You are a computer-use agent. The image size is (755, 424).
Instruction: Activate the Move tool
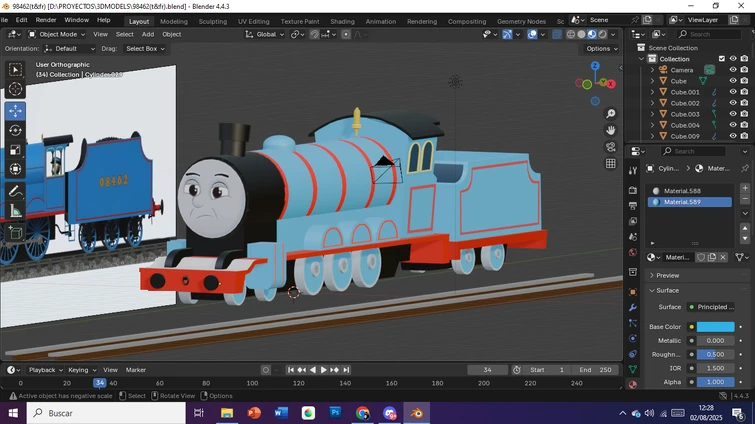click(15, 111)
